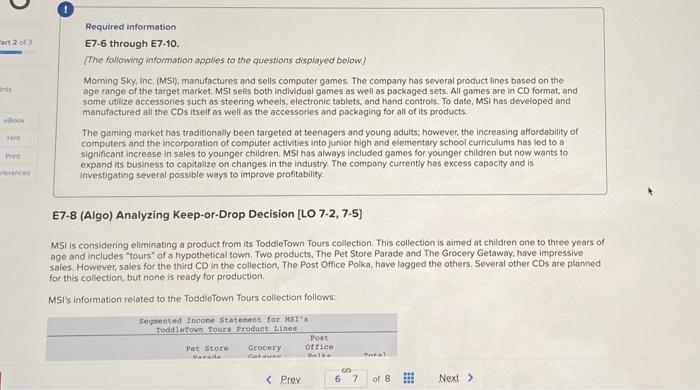Click the 'Pet Store Parade' column header
Image resolution: width=700 pixels, height=390 pixels.
click(x=207, y=352)
